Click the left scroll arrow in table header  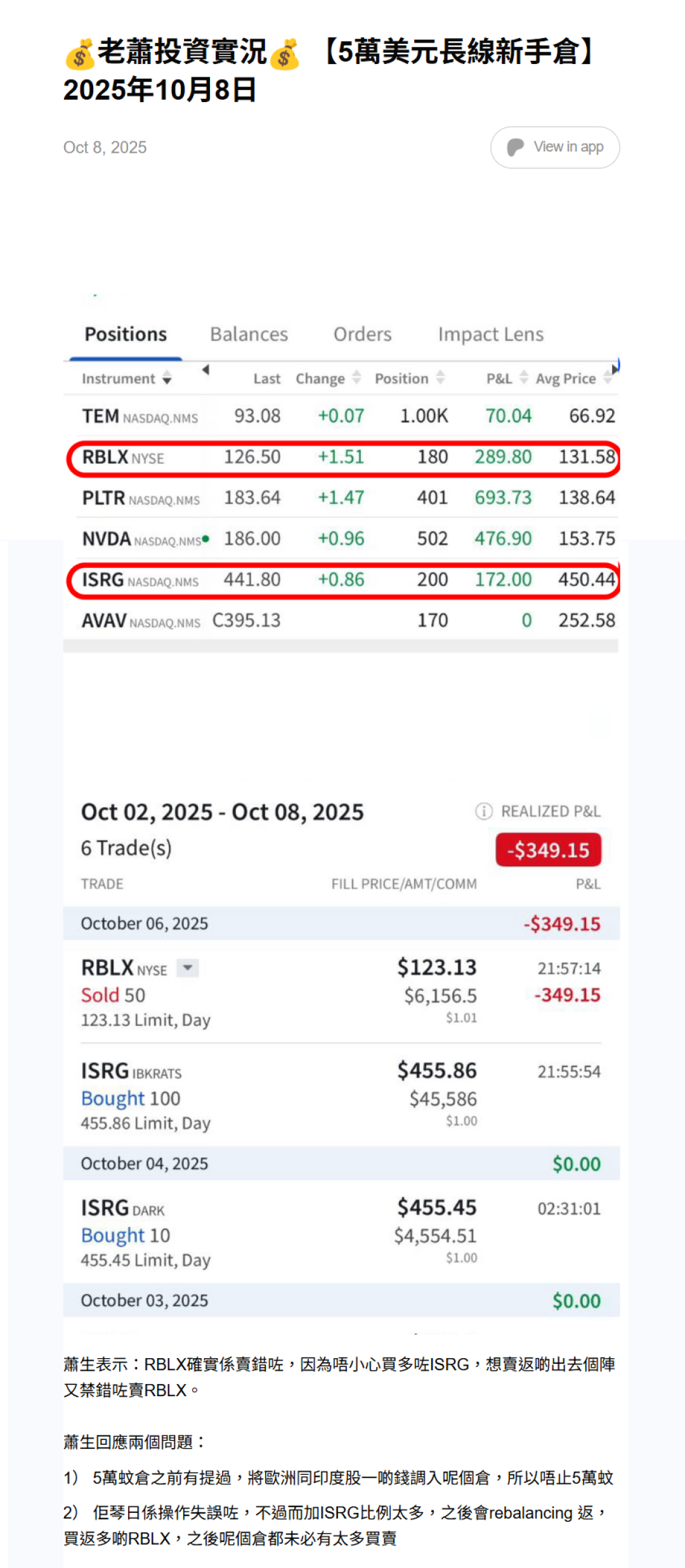pos(205,370)
